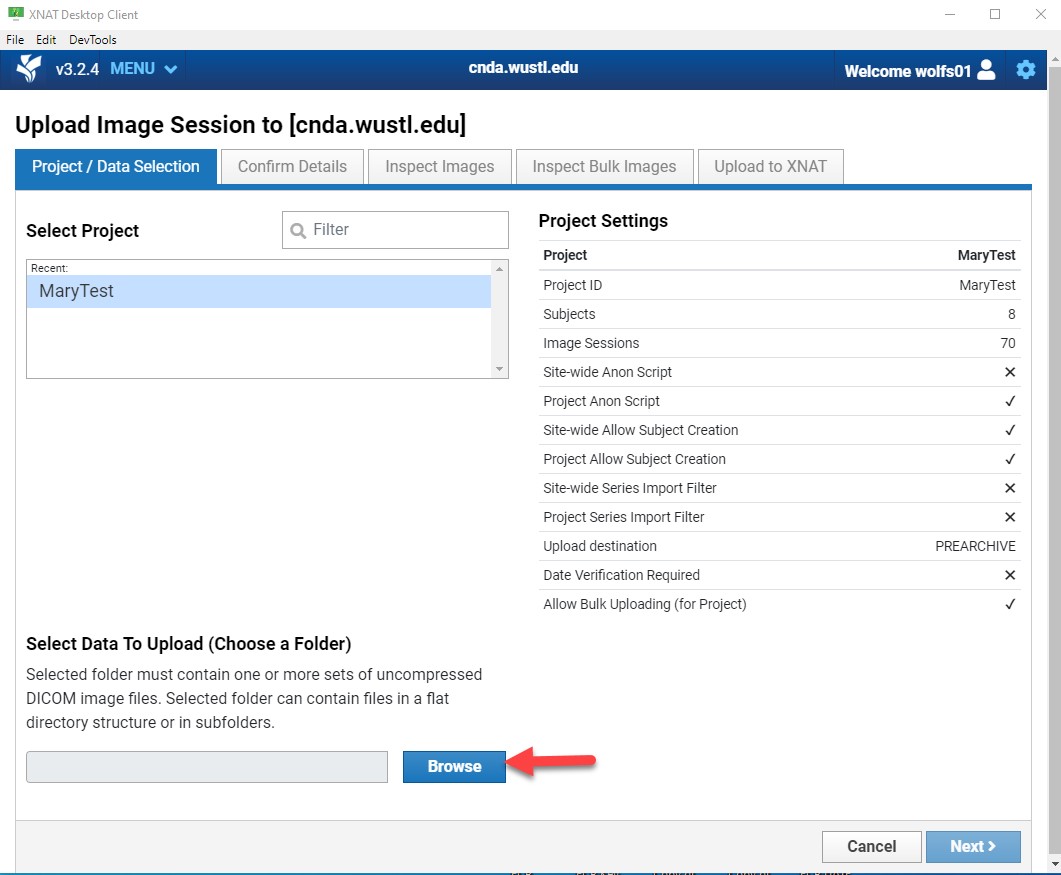Switch to the Confirm Details tab

pos(292,167)
